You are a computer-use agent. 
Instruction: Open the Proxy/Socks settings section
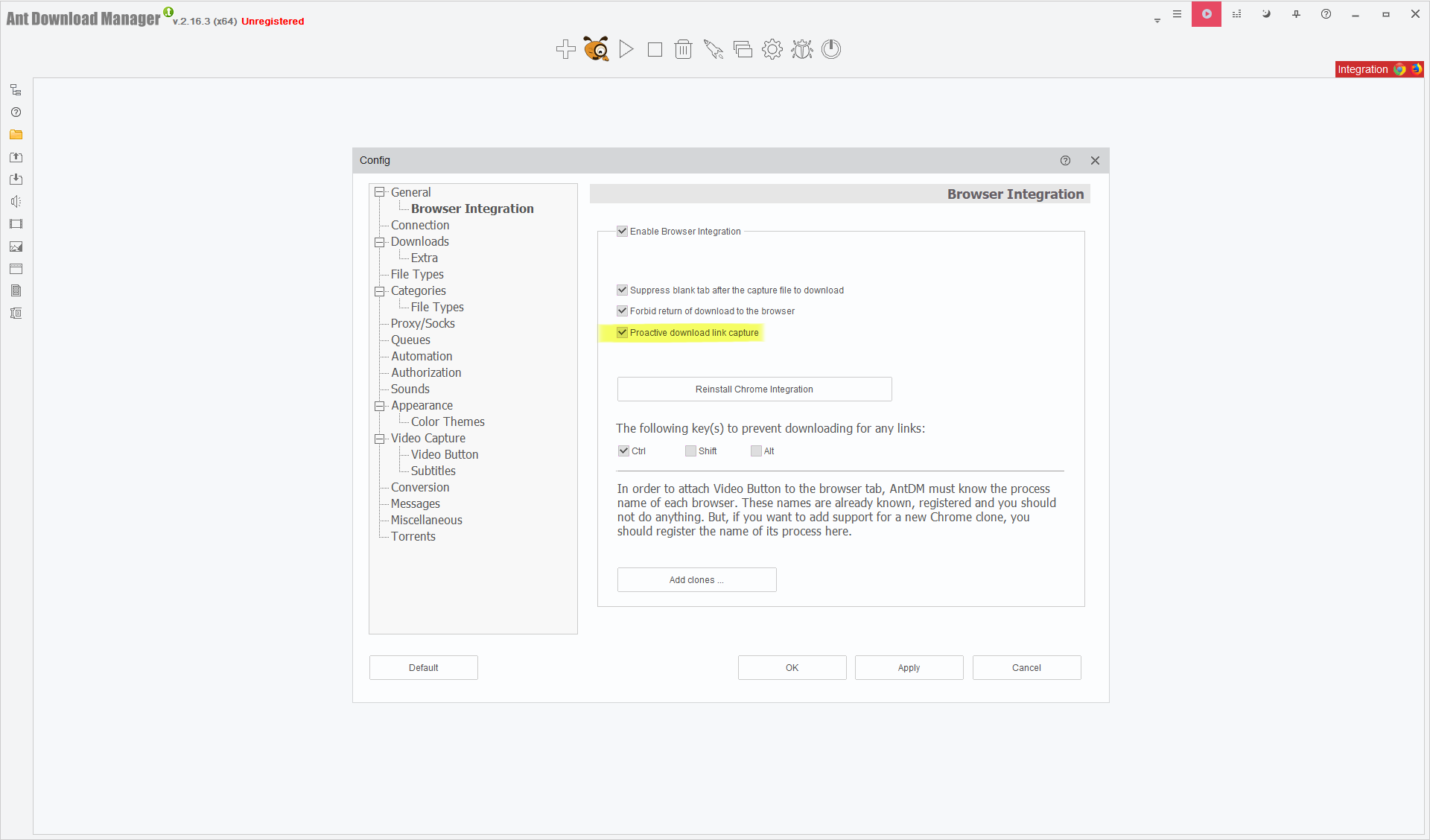[x=422, y=322]
